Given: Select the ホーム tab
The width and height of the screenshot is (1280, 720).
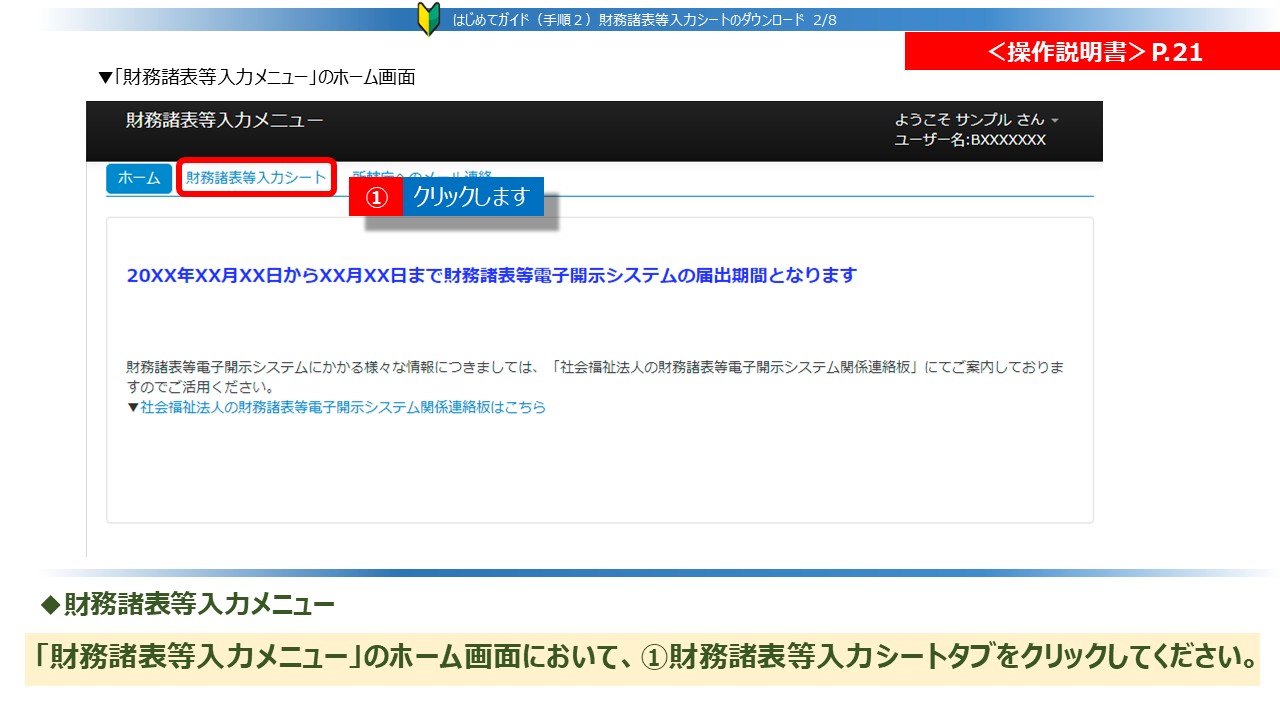Looking at the screenshot, I should pyautogui.click(x=139, y=178).
